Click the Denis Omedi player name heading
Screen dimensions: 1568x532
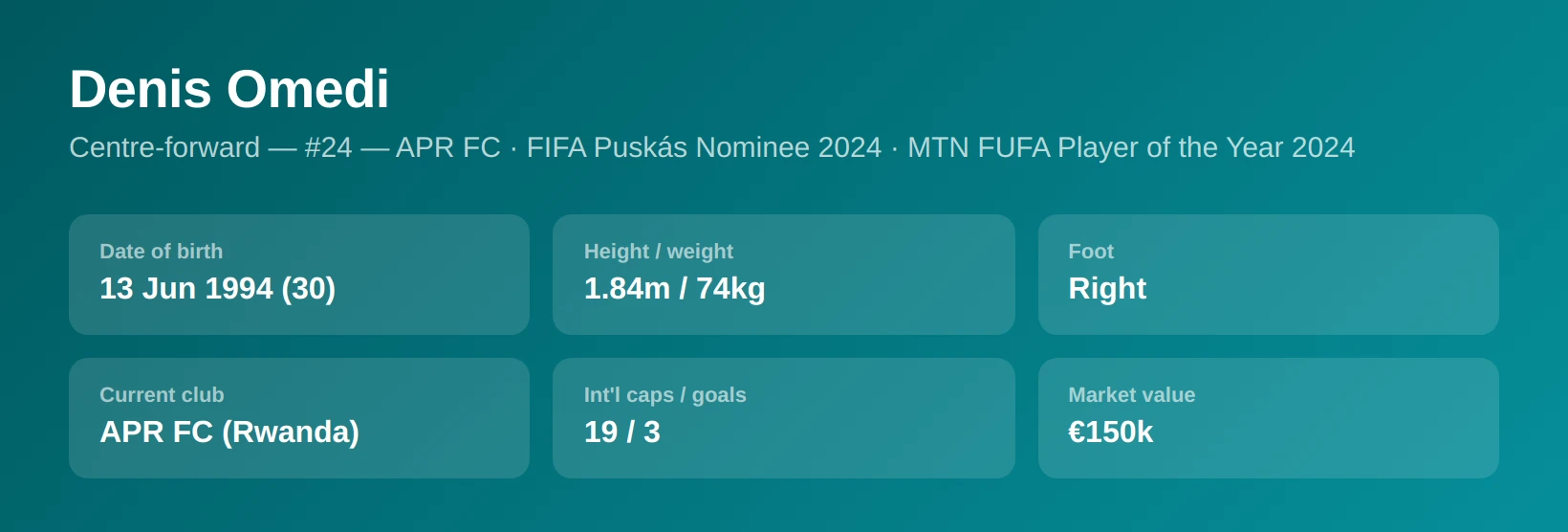229,89
